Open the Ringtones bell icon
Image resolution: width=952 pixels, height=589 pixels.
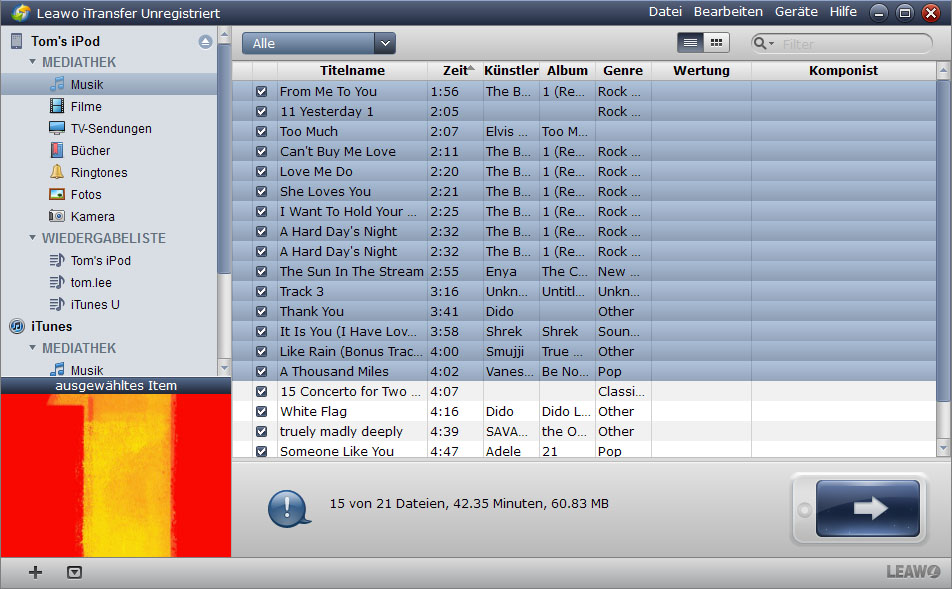coord(57,172)
